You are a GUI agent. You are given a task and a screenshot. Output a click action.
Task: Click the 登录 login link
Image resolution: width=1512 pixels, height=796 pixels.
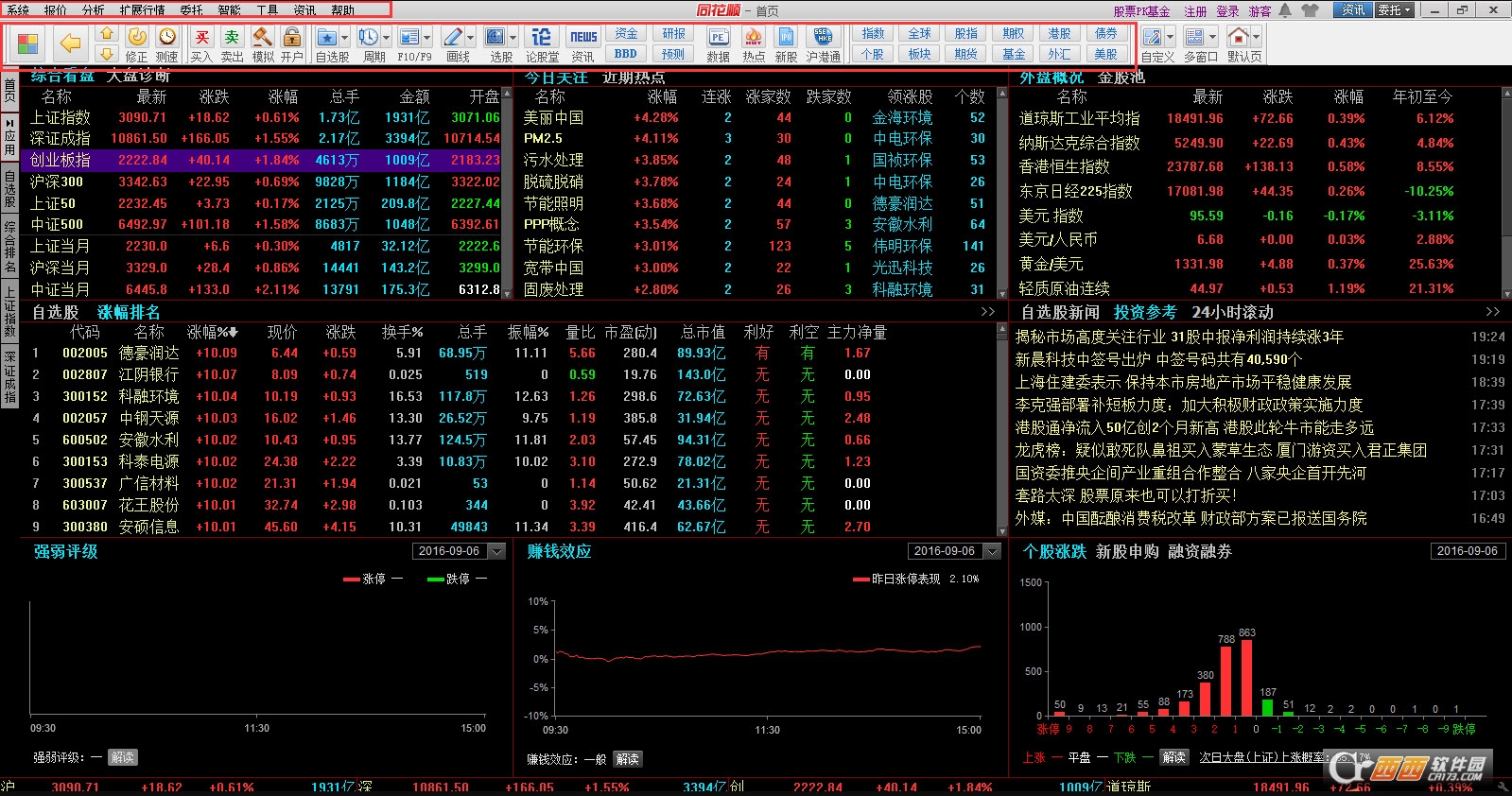[1227, 11]
